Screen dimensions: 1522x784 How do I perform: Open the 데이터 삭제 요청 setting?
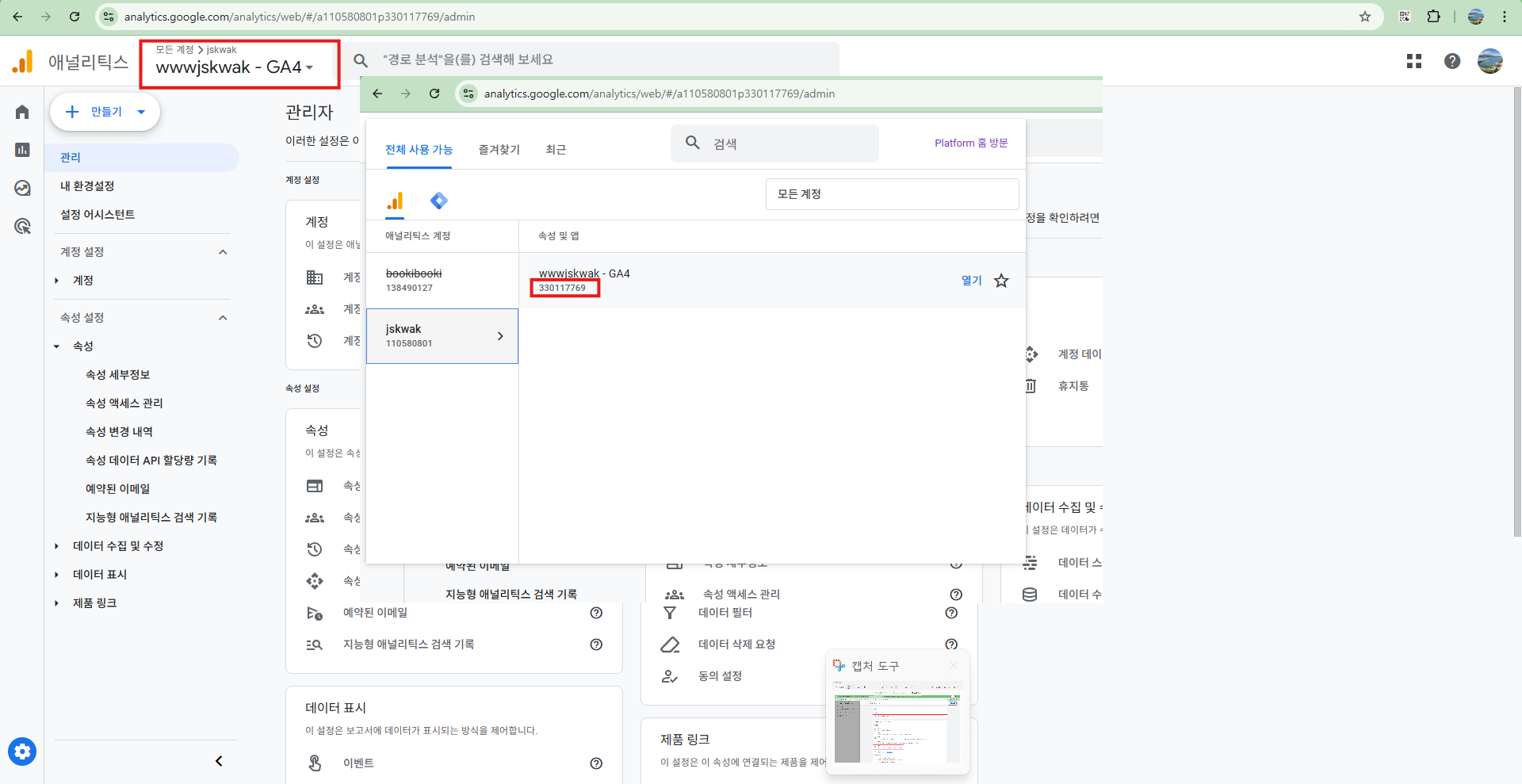(x=736, y=644)
